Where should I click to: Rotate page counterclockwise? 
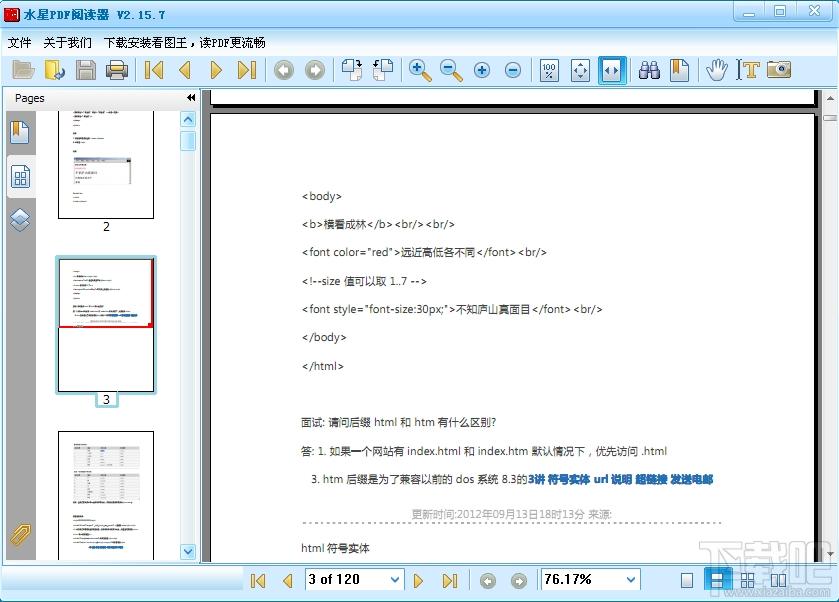click(383, 70)
